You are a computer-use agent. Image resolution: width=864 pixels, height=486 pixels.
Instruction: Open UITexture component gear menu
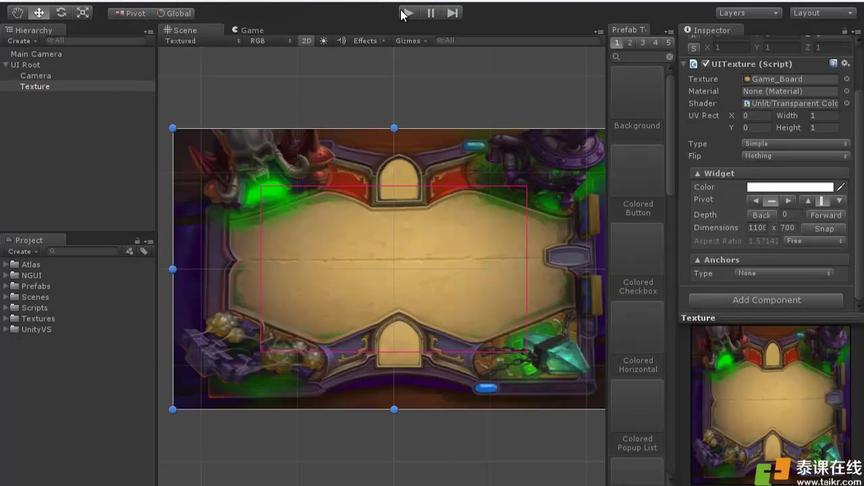pos(845,64)
